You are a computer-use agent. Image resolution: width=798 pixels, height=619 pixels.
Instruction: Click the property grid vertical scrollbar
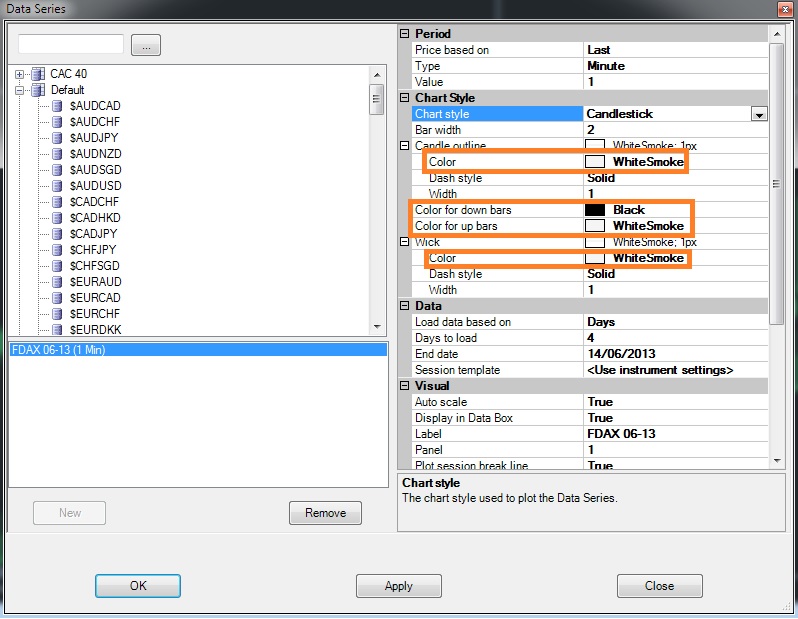click(776, 183)
